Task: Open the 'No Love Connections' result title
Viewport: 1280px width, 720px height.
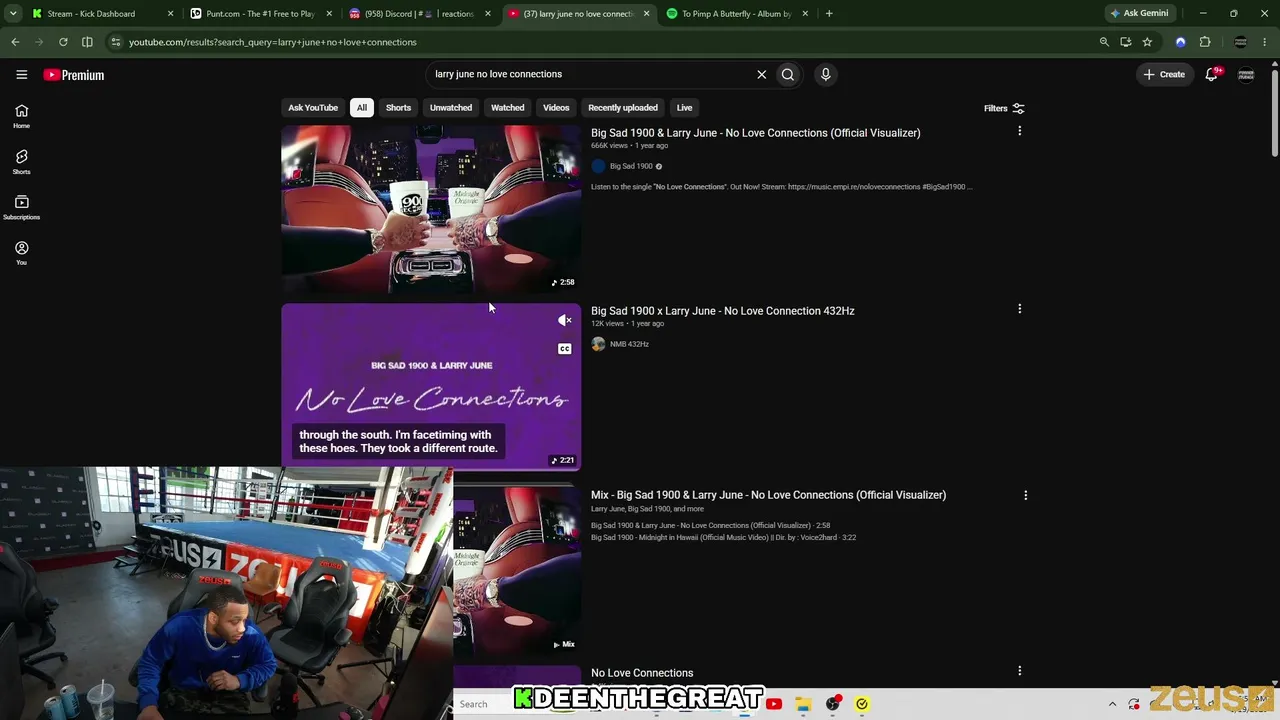Action: [642, 673]
